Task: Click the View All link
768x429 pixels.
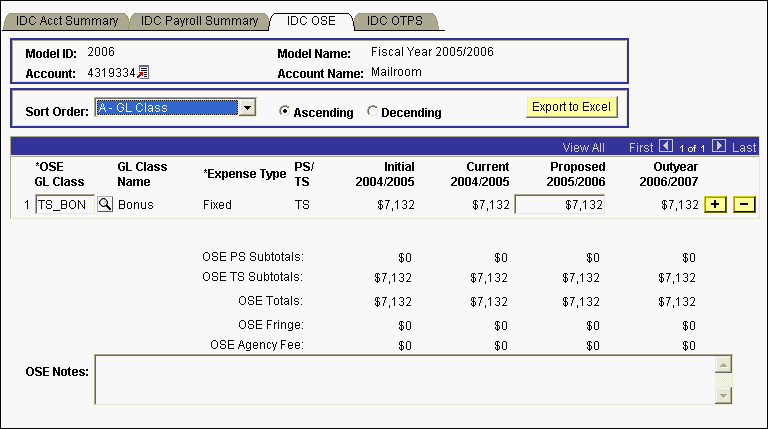Action: [583, 147]
